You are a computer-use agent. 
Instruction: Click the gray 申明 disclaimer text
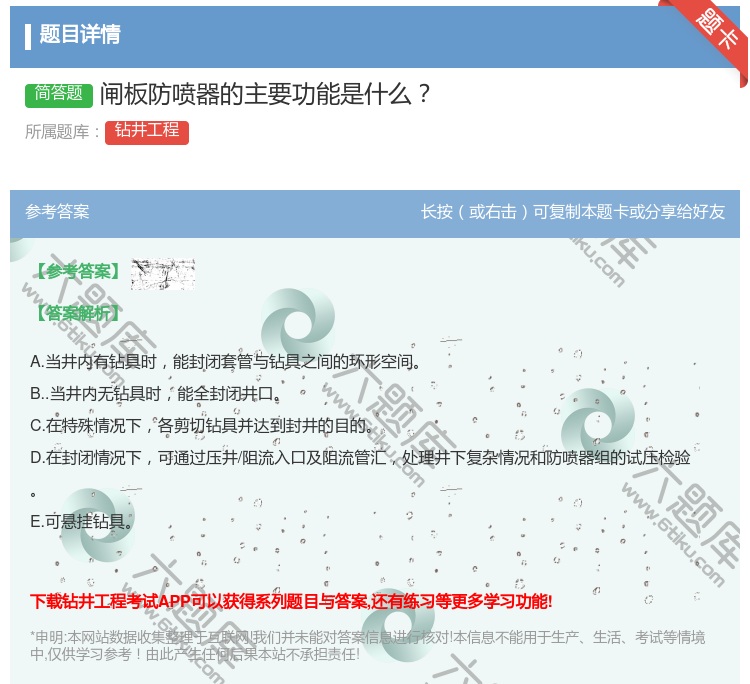tap(367, 646)
